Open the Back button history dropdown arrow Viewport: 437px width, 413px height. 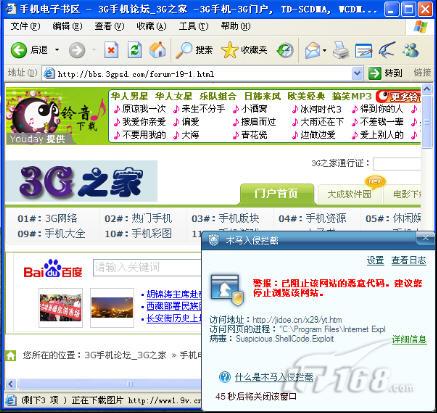point(57,50)
